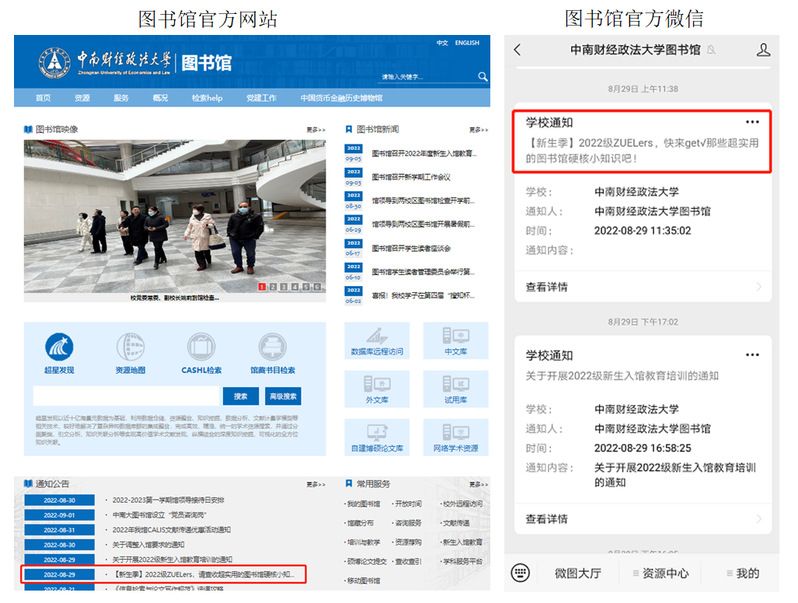
Task: Open the 09-05 news about 2022年度新生入馆教育
Action: point(424,153)
